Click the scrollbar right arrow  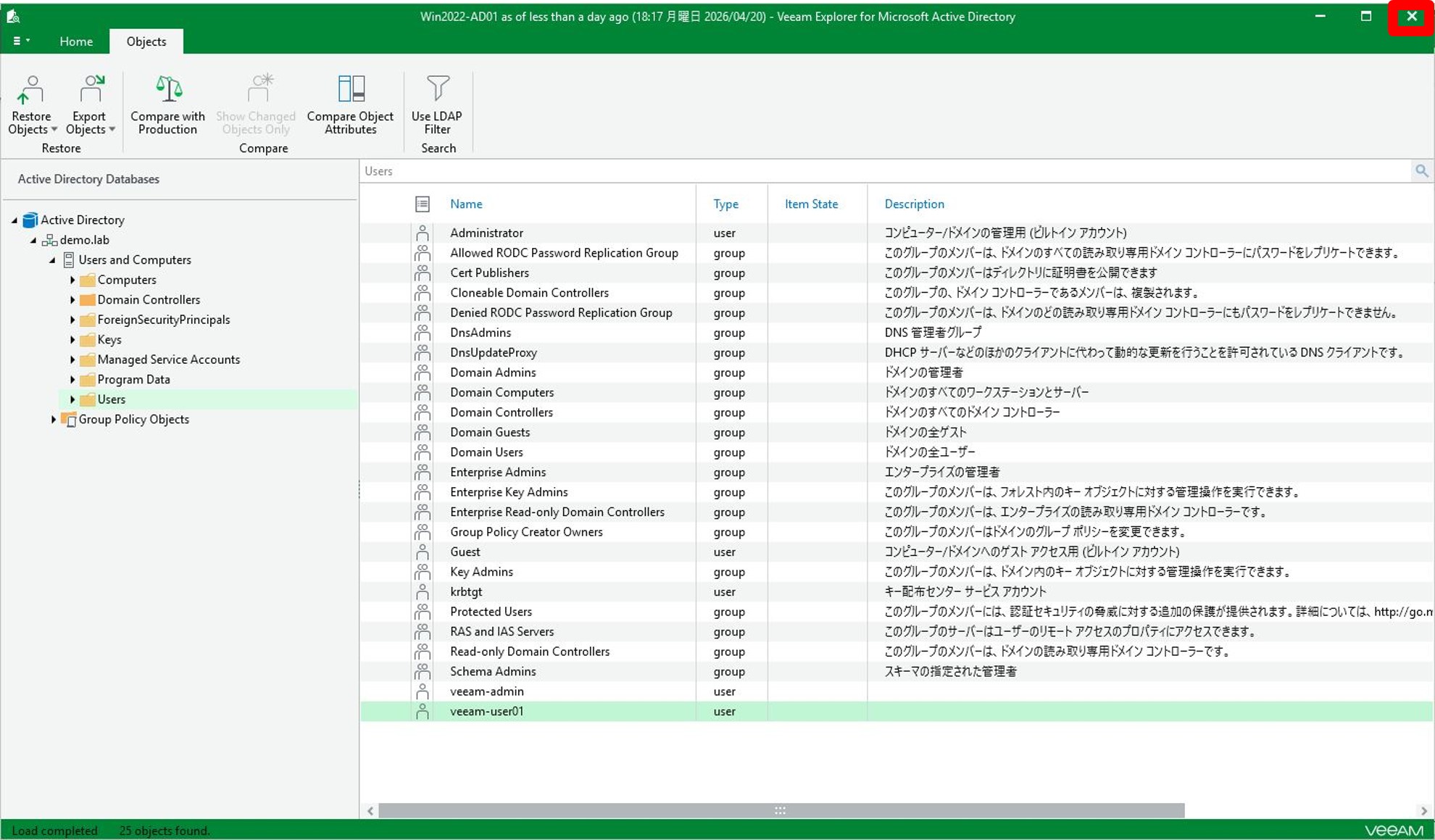[1423, 810]
